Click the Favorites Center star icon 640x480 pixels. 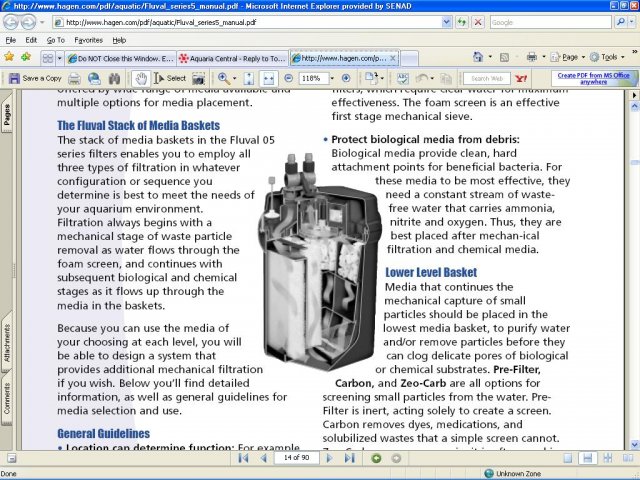(9, 57)
